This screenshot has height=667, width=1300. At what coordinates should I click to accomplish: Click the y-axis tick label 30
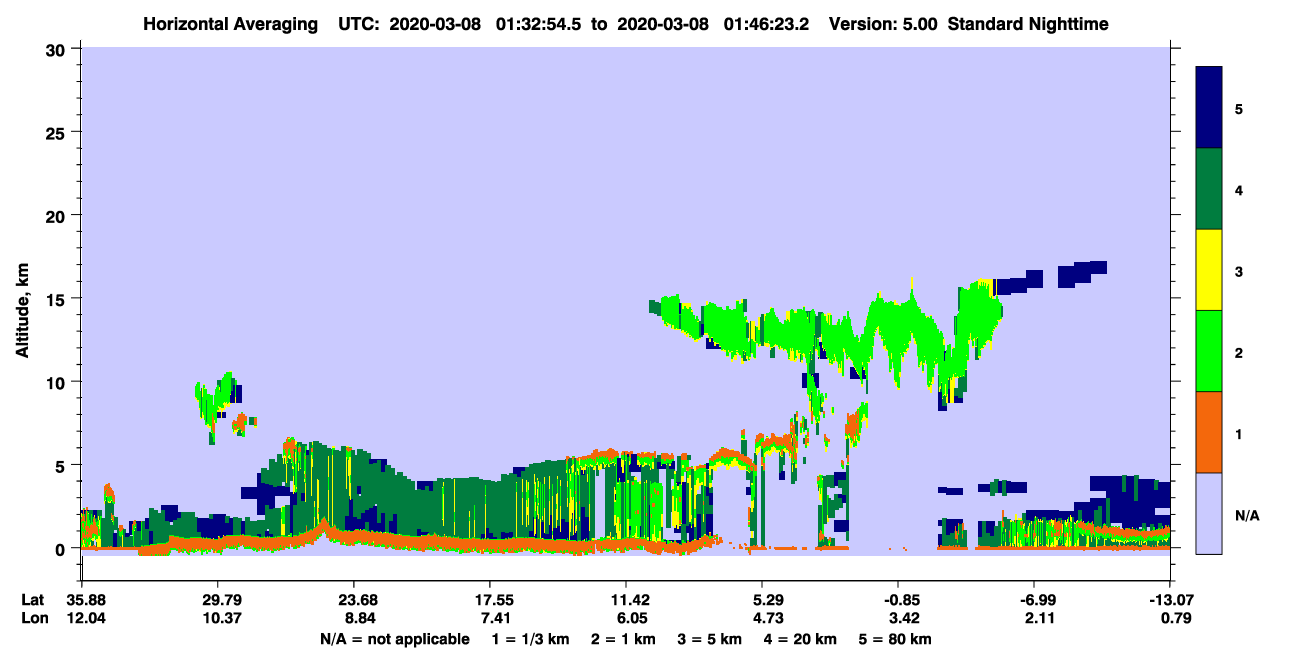(x=58, y=49)
